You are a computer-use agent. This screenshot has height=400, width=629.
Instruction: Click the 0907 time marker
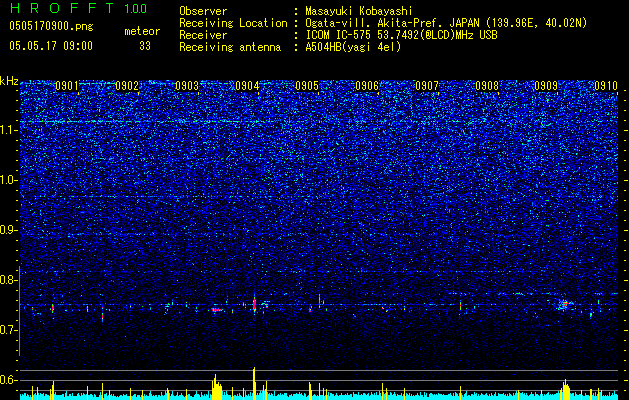tap(427, 86)
